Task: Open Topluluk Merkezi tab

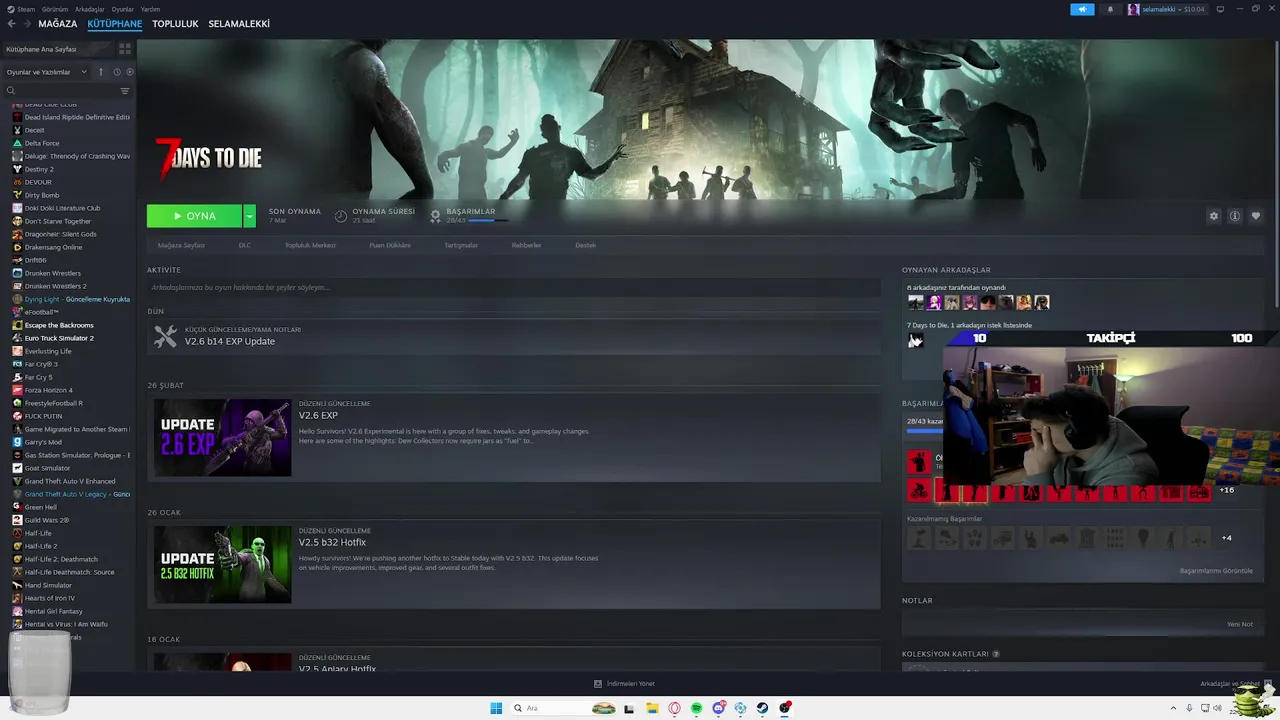Action: (x=310, y=245)
